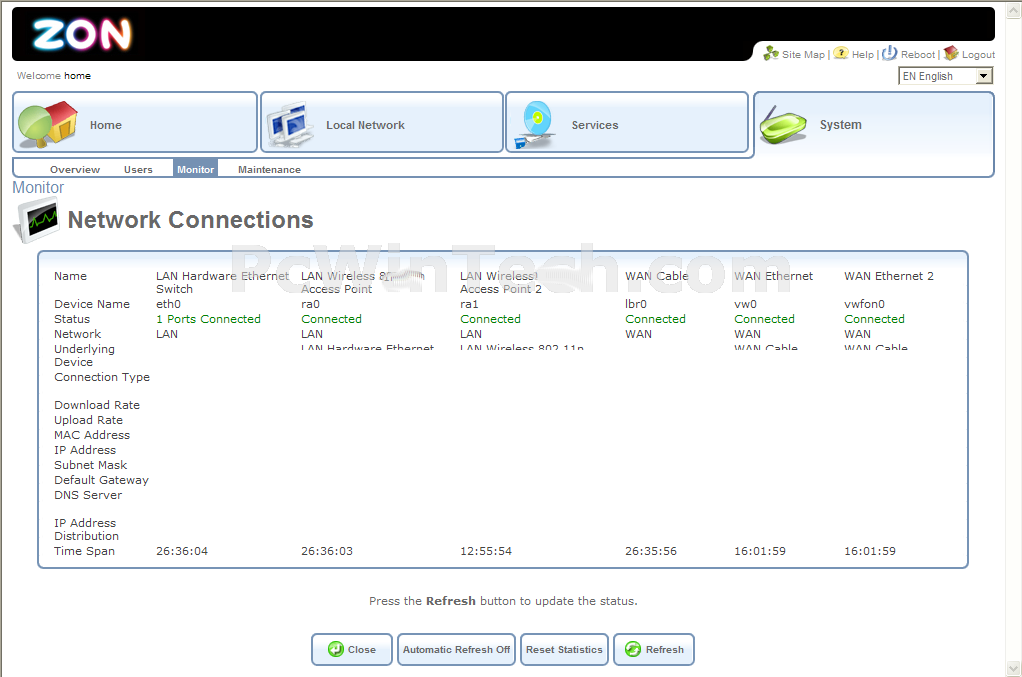Click Connected status under WAN Cable
The width and height of the screenshot is (1022, 677).
click(x=656, y=319)
